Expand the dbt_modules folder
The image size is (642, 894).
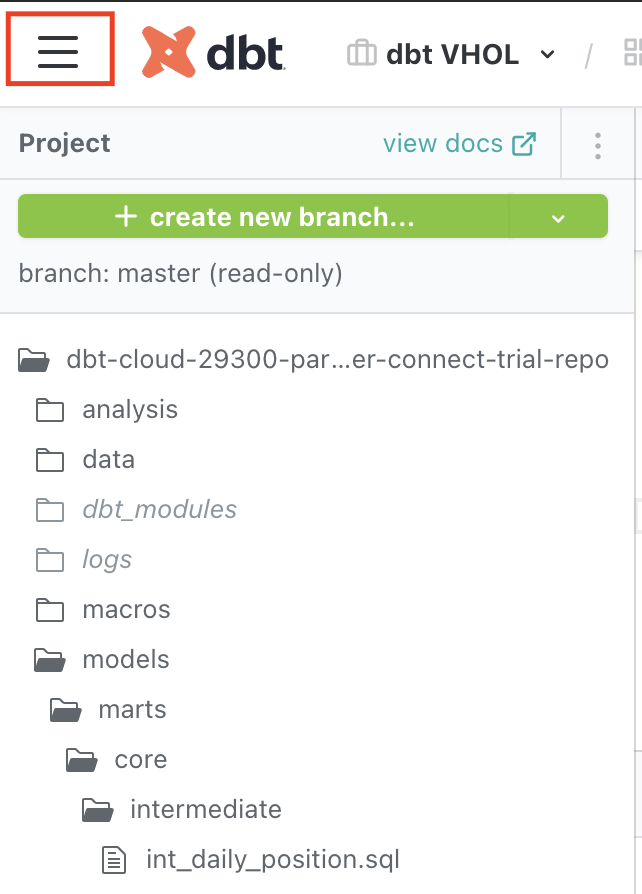pyautogui.click(x=159, y=510)
